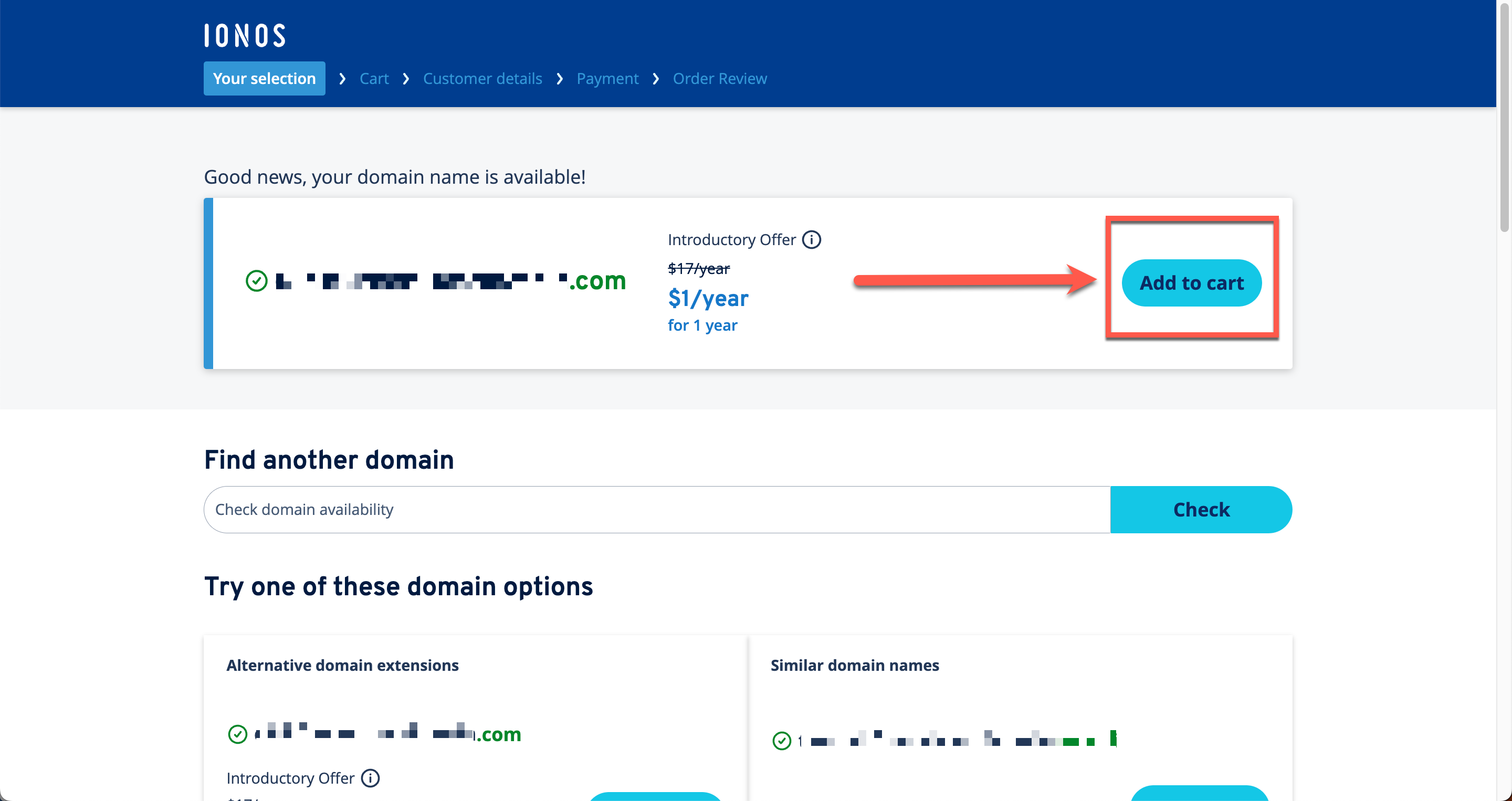1512x801 pixels.
Task: Add the available domain to cart
Action: [1192, 283]
